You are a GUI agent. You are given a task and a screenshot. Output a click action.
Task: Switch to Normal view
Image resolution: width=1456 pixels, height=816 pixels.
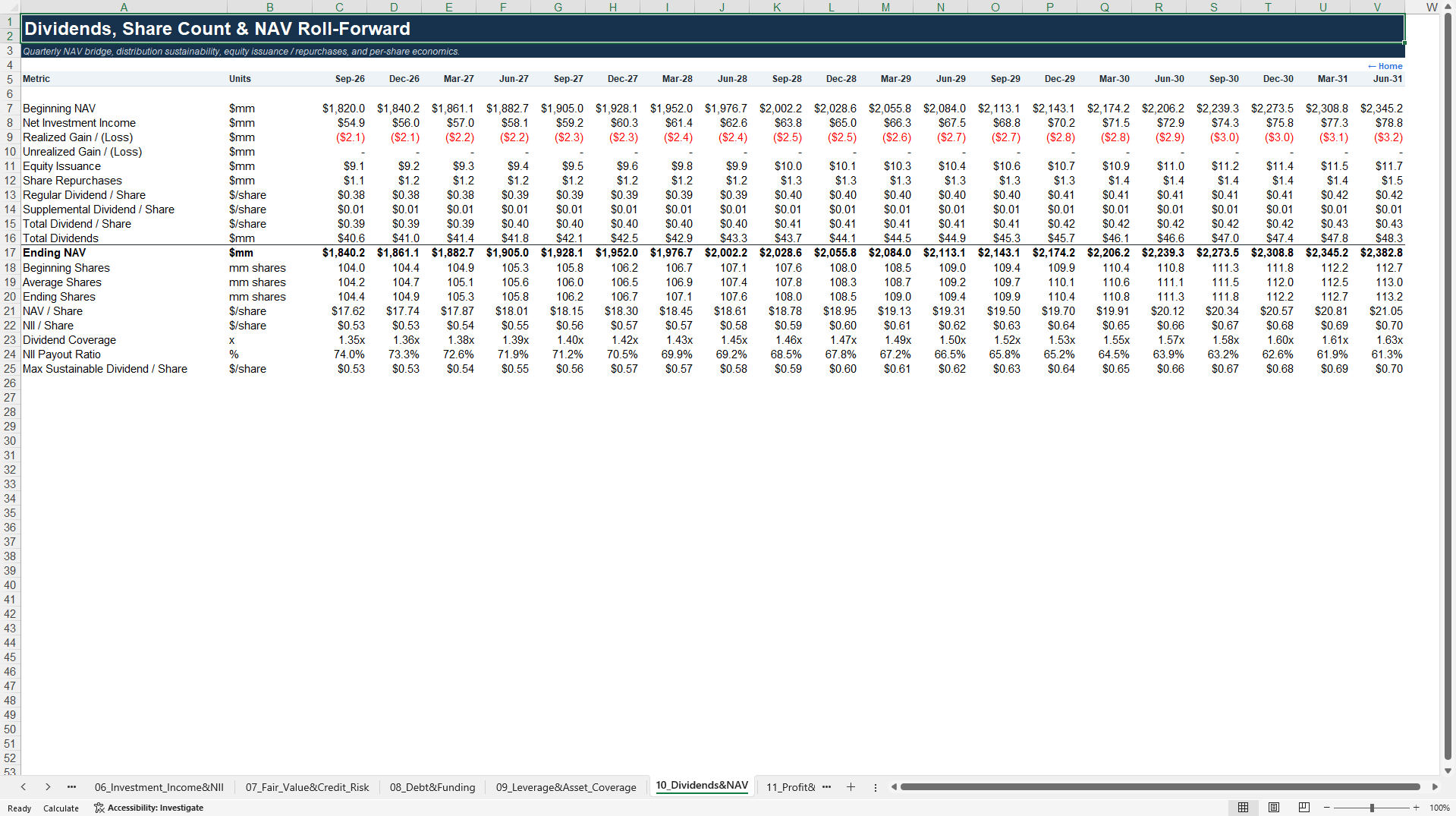coord(1243,808)
